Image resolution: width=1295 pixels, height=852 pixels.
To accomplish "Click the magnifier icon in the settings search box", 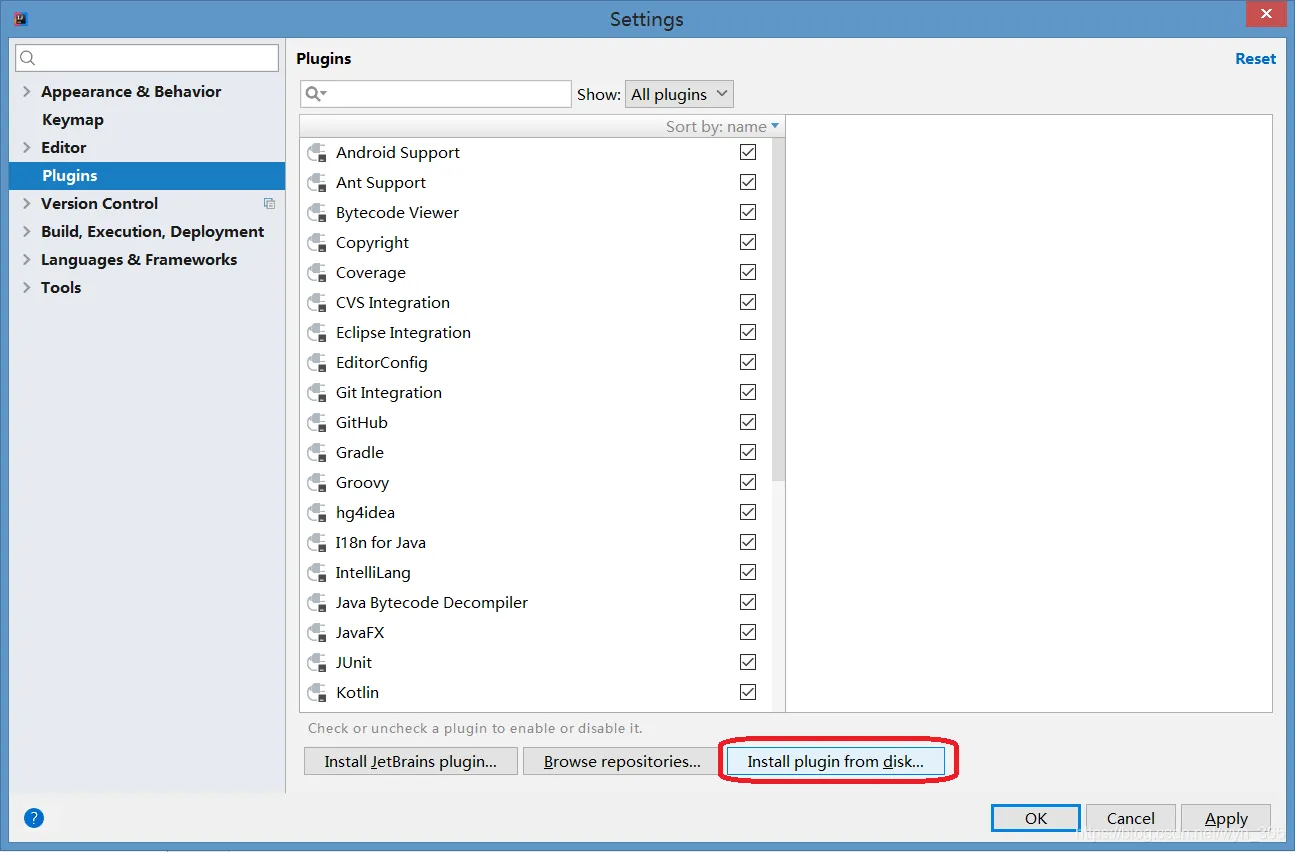I will click(x=28, y=58).
